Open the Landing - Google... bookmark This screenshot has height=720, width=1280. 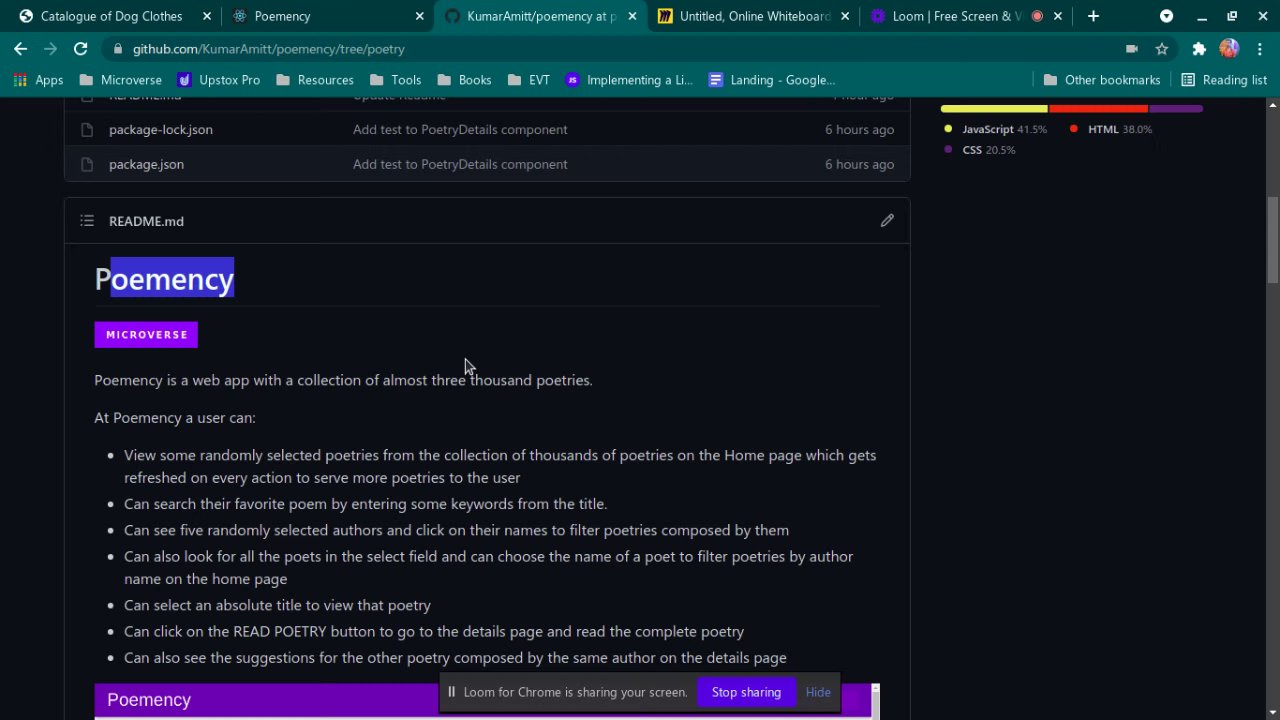click(x=771, y=80)
